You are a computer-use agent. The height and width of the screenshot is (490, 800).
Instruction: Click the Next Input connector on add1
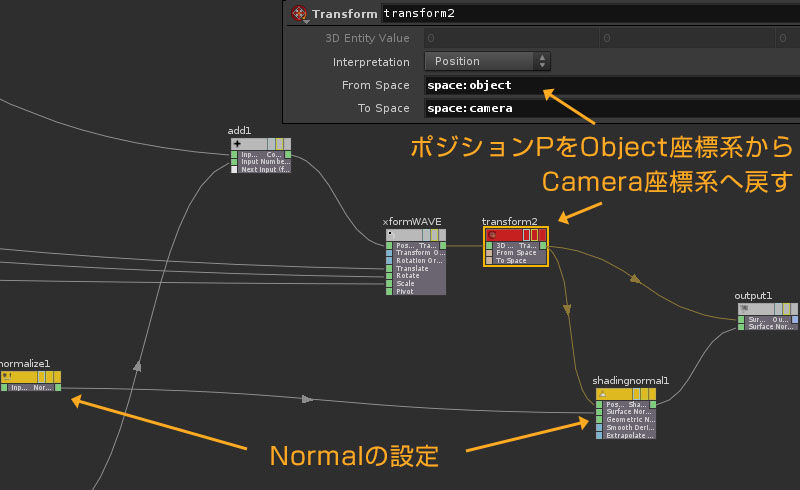235,170
